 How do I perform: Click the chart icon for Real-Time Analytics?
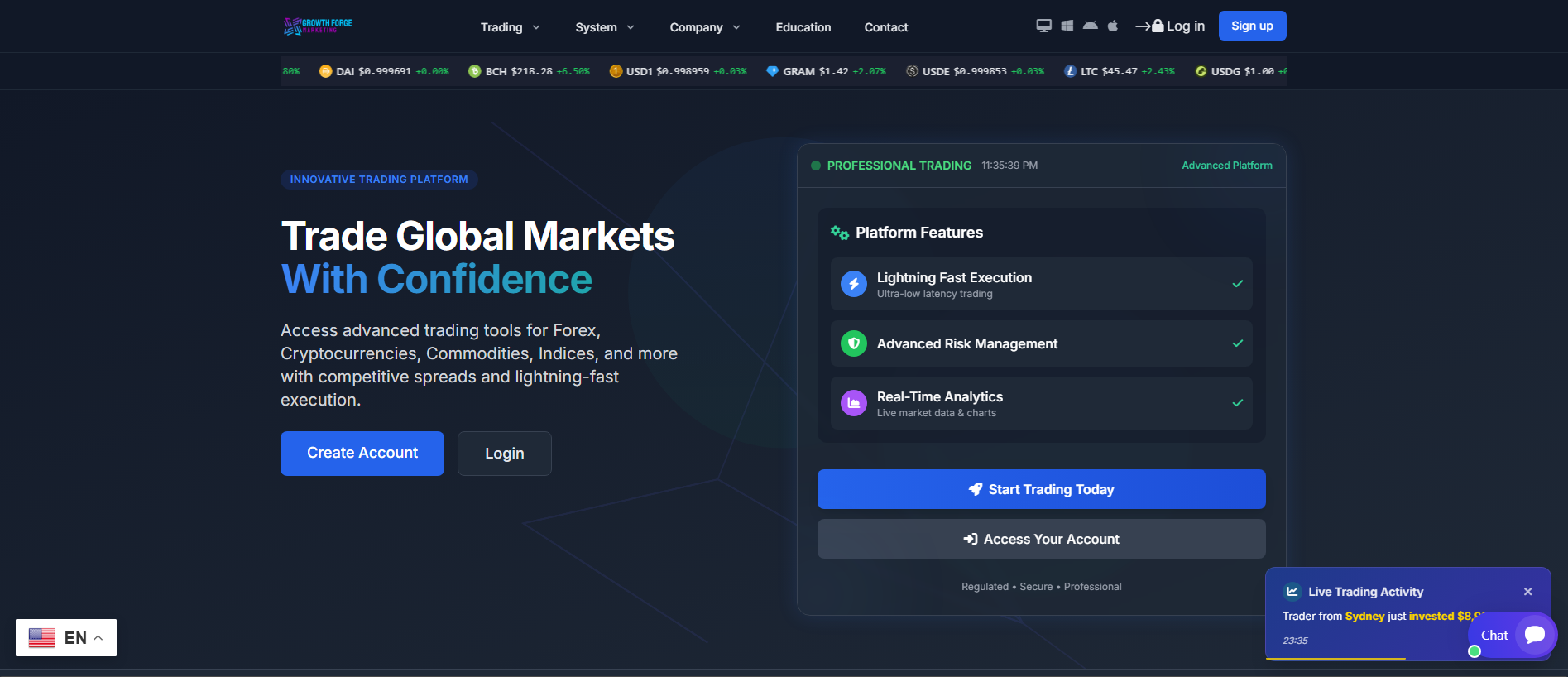click(854, 403)
